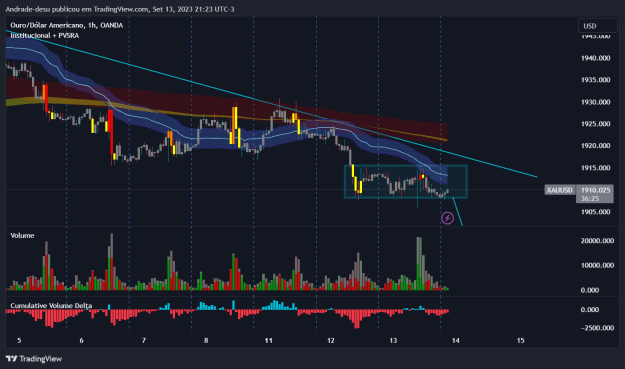Click date 7 on time axis
625x369 pixels.
(144, 341)
